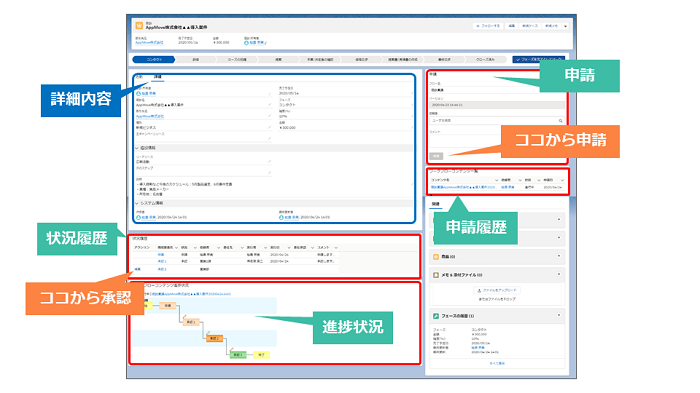Focus the approver user lookup input field
700x393 pixels.
click(x=496, y=121)
